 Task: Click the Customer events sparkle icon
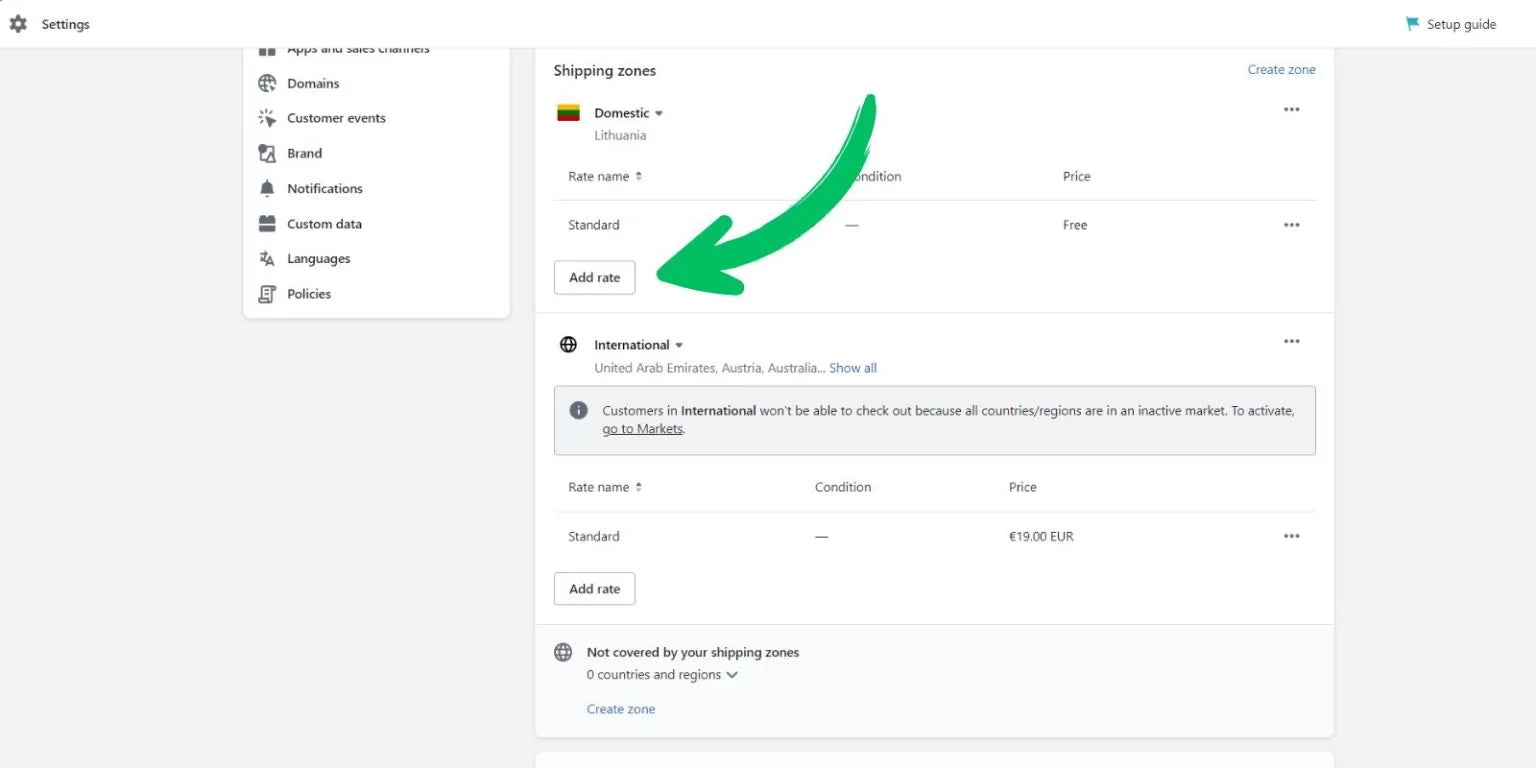tap(267, 118)
